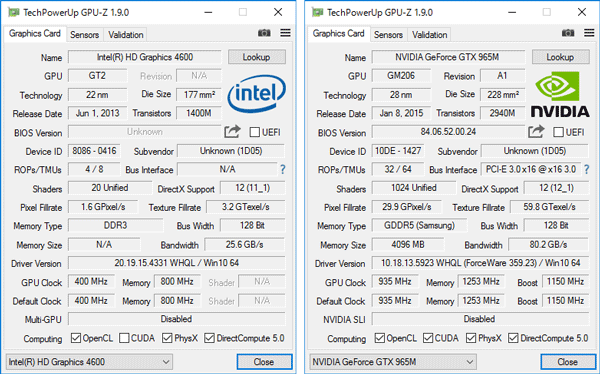Click BIOS Version field 84.06.52.00.24

[x=448, y=132]
